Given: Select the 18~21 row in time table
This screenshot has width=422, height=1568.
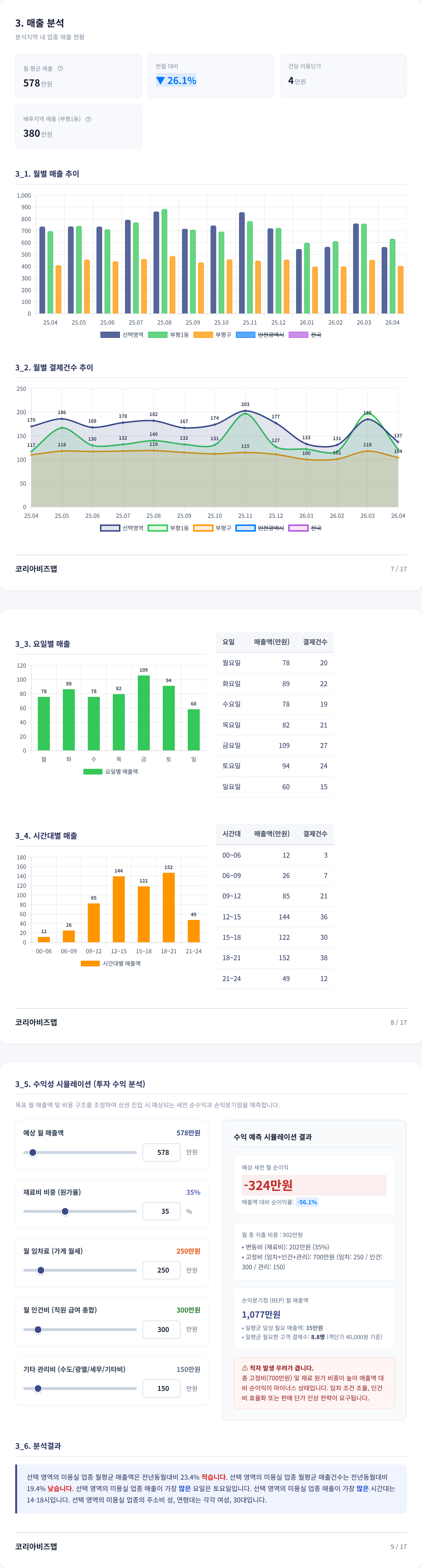Looking at the screenshot, I should point(275,958).
